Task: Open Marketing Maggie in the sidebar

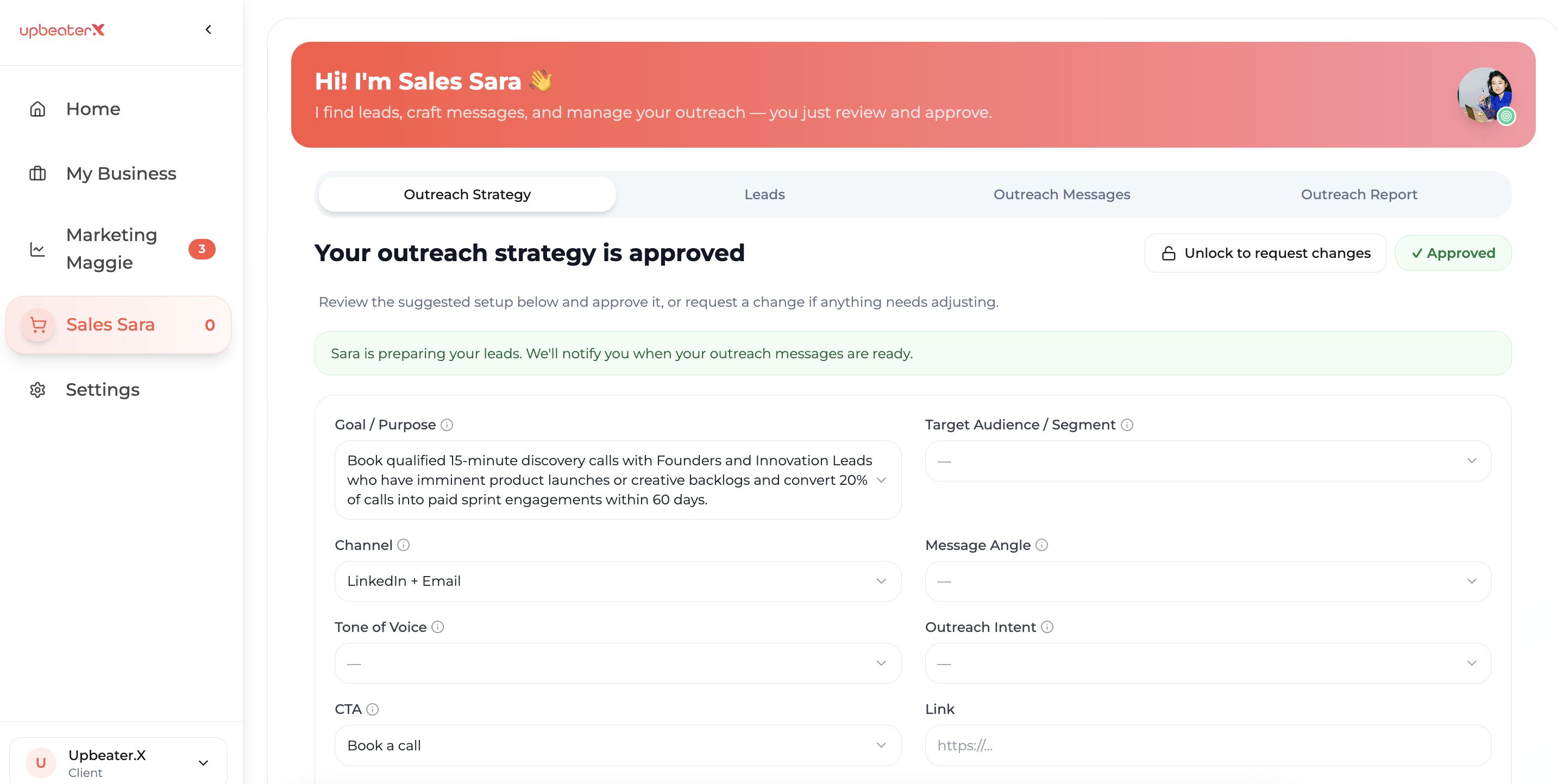Action: (118, 249)
